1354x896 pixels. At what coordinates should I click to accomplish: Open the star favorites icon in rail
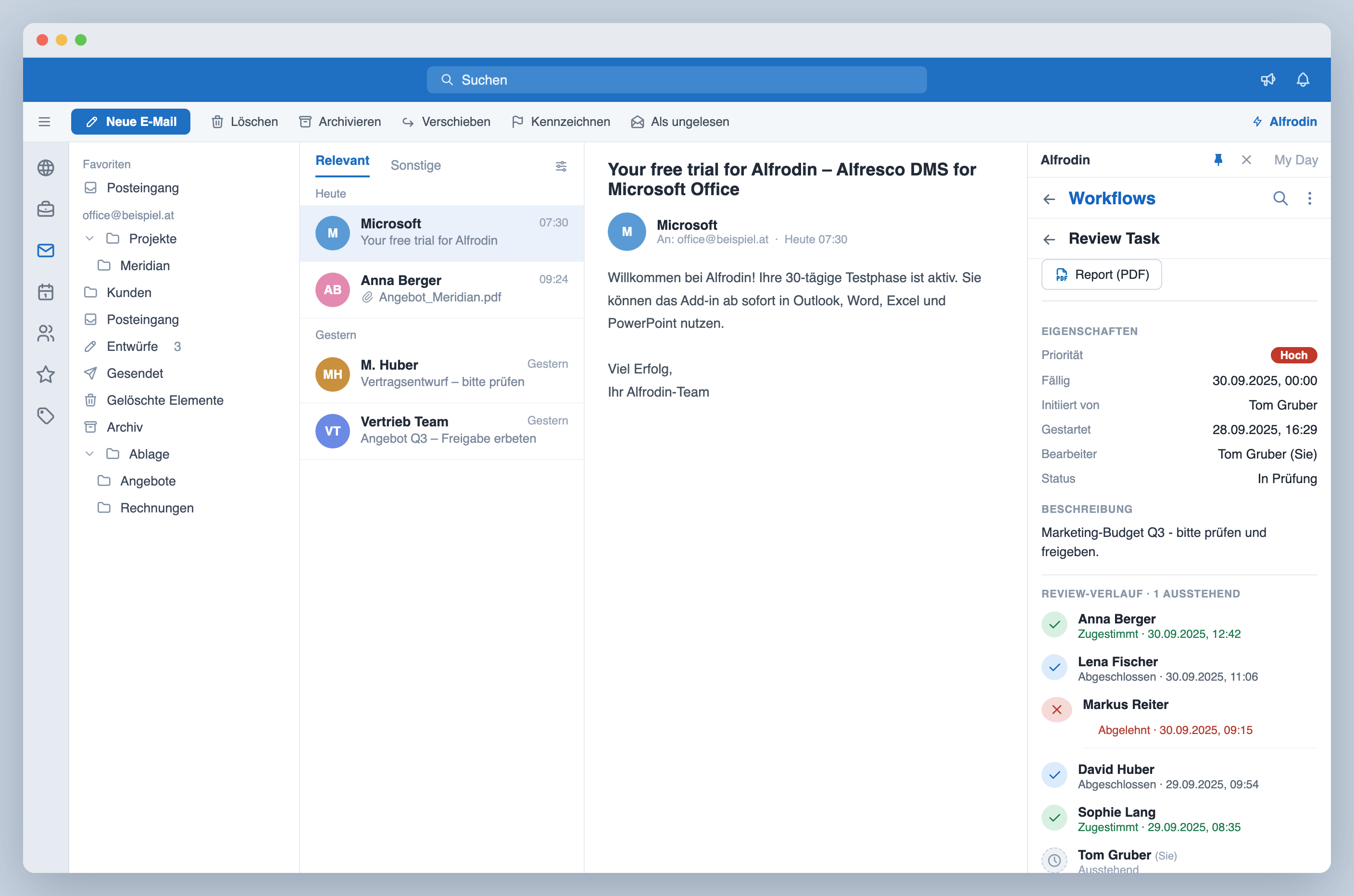pos(46,374)
